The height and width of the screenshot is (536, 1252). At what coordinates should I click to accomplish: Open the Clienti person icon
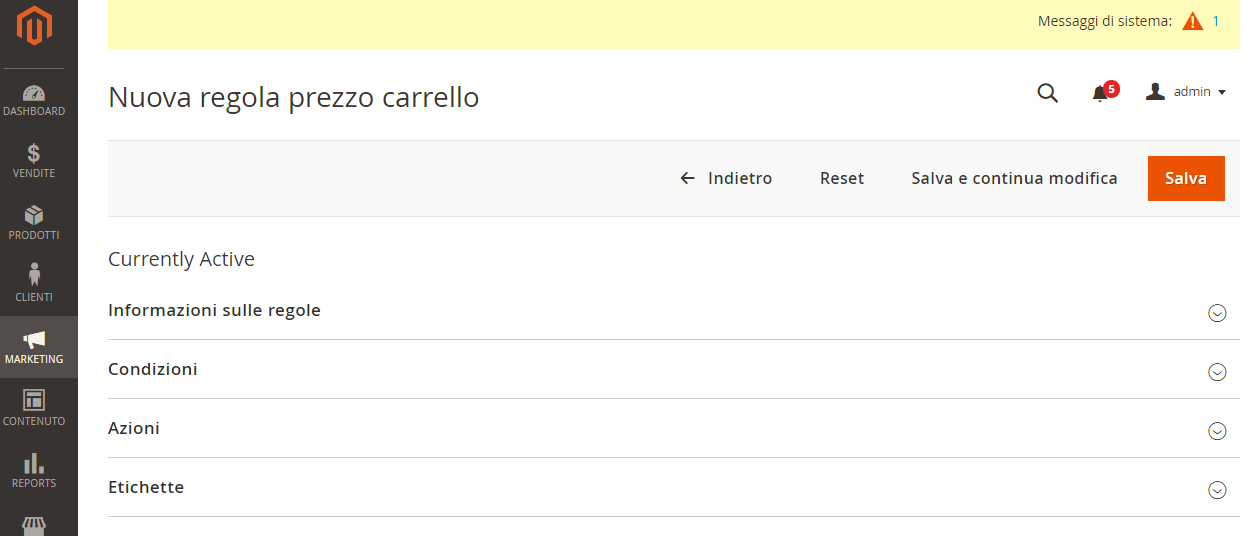pos(34,275)
